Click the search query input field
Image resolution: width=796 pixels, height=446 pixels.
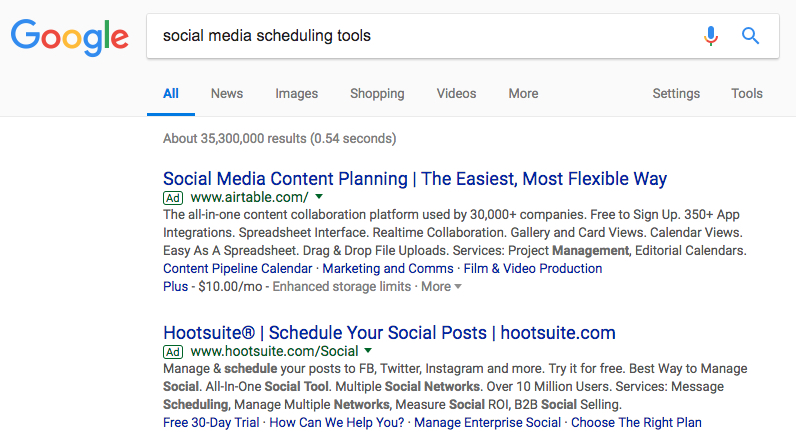point(420,36)
